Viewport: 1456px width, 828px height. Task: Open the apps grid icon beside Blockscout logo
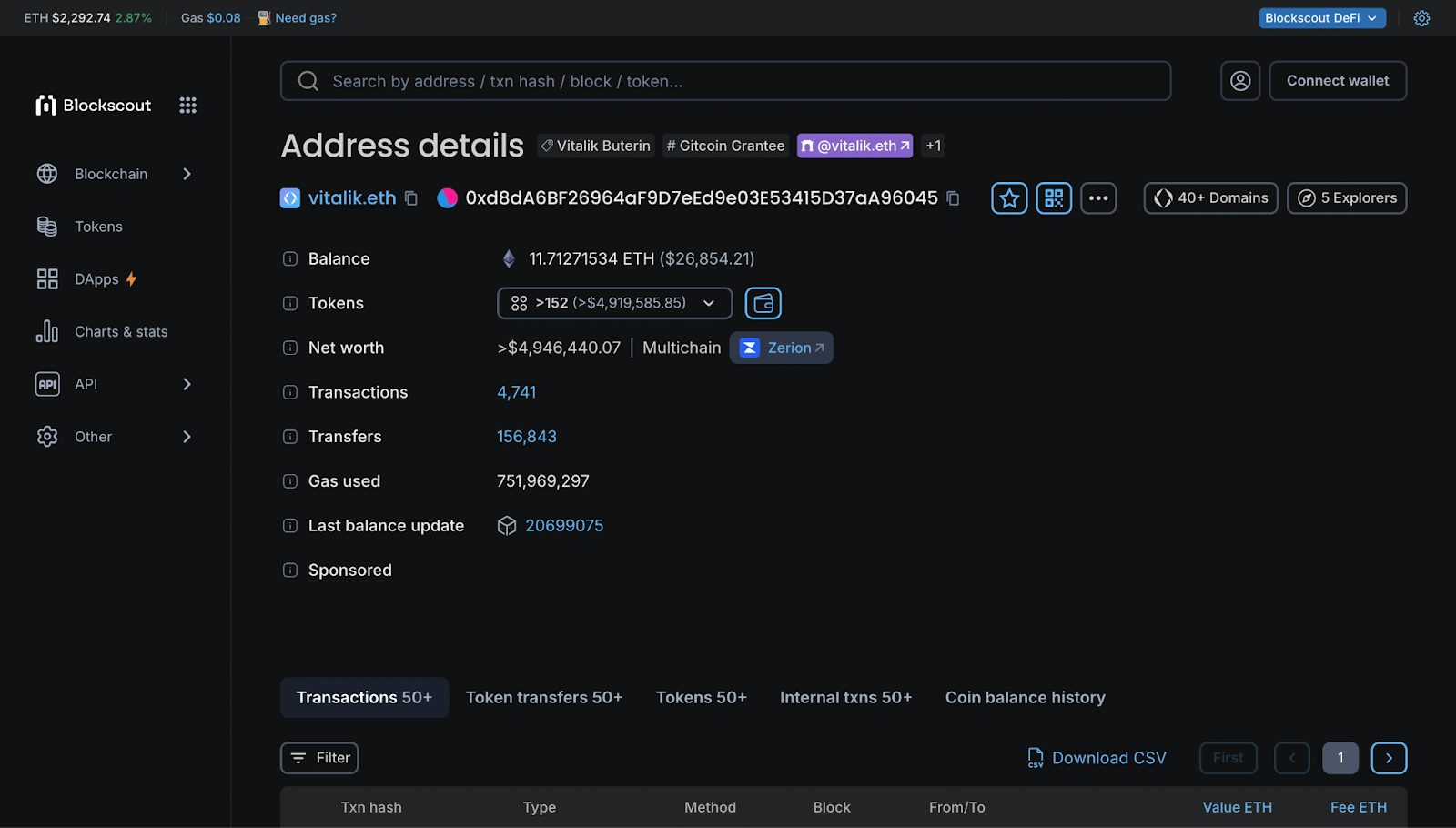coord(187,106)
